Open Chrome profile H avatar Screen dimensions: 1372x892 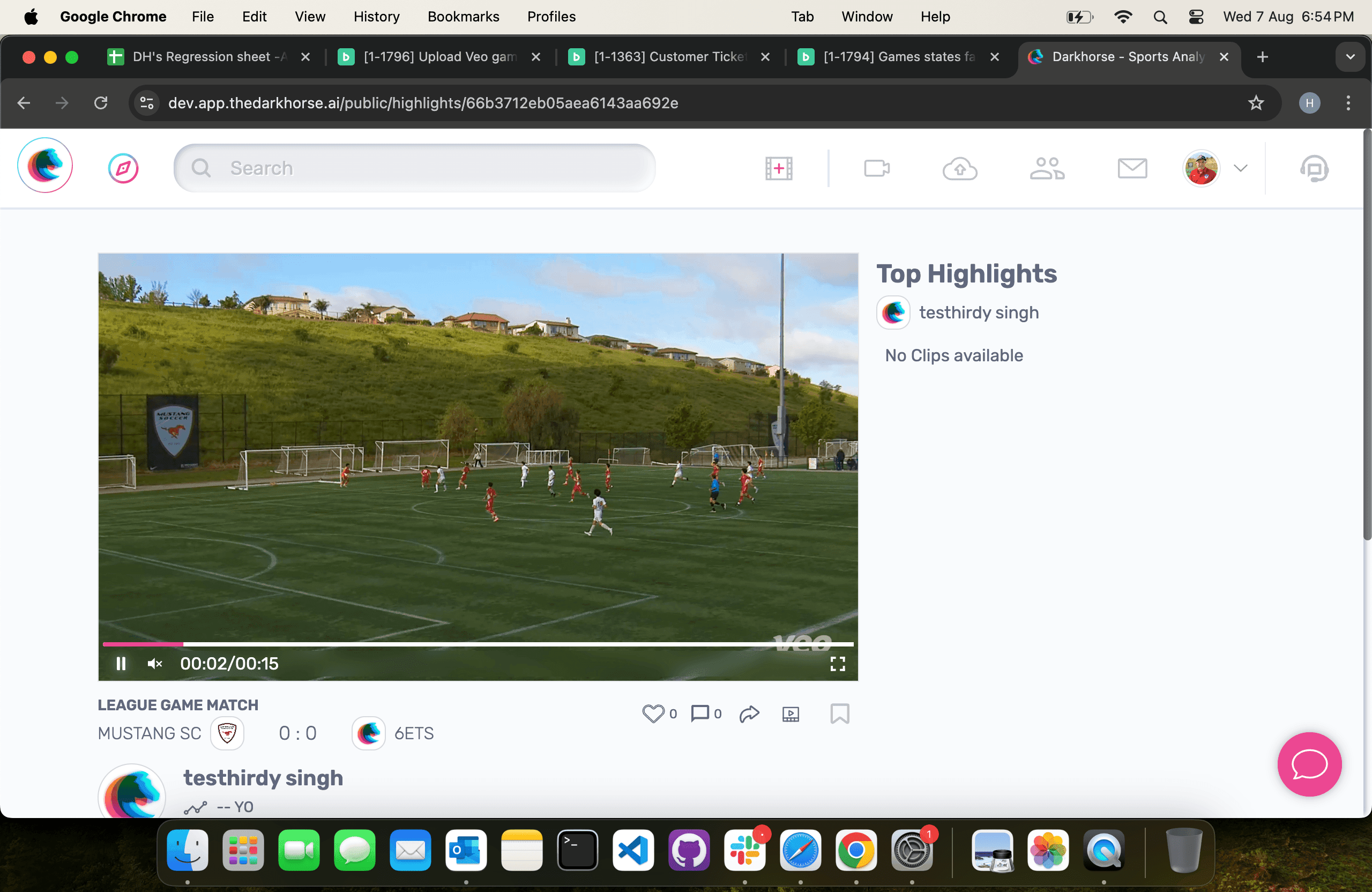[x=1309, y=103]
